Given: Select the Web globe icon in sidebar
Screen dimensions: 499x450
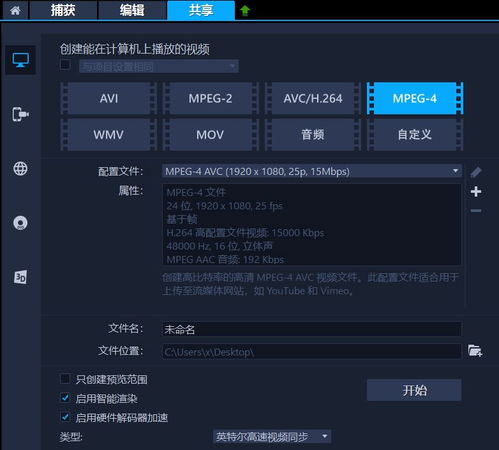Looking at the screenshot, I should (20, 168).
